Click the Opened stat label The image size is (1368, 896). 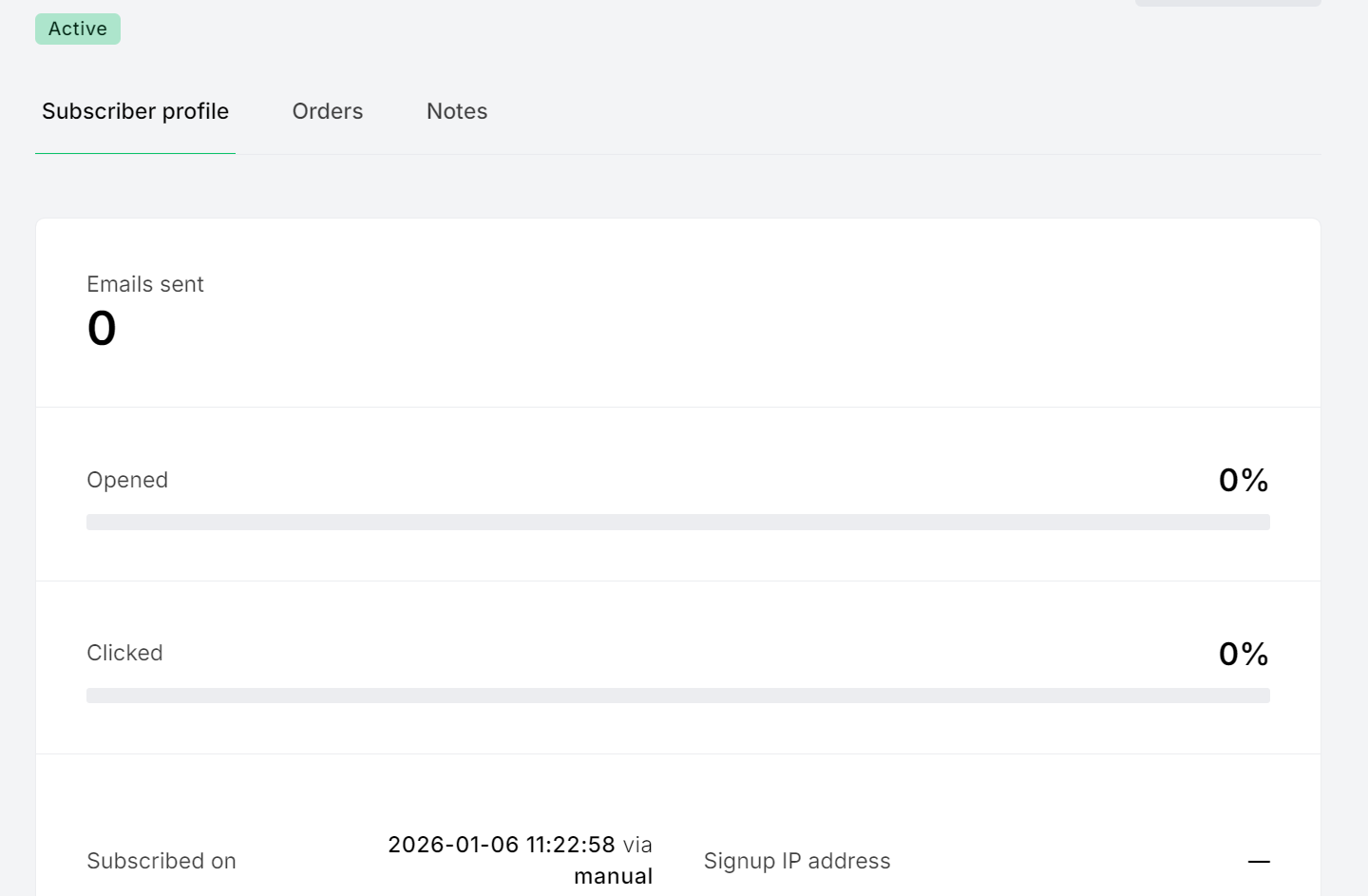coord(127,480)
